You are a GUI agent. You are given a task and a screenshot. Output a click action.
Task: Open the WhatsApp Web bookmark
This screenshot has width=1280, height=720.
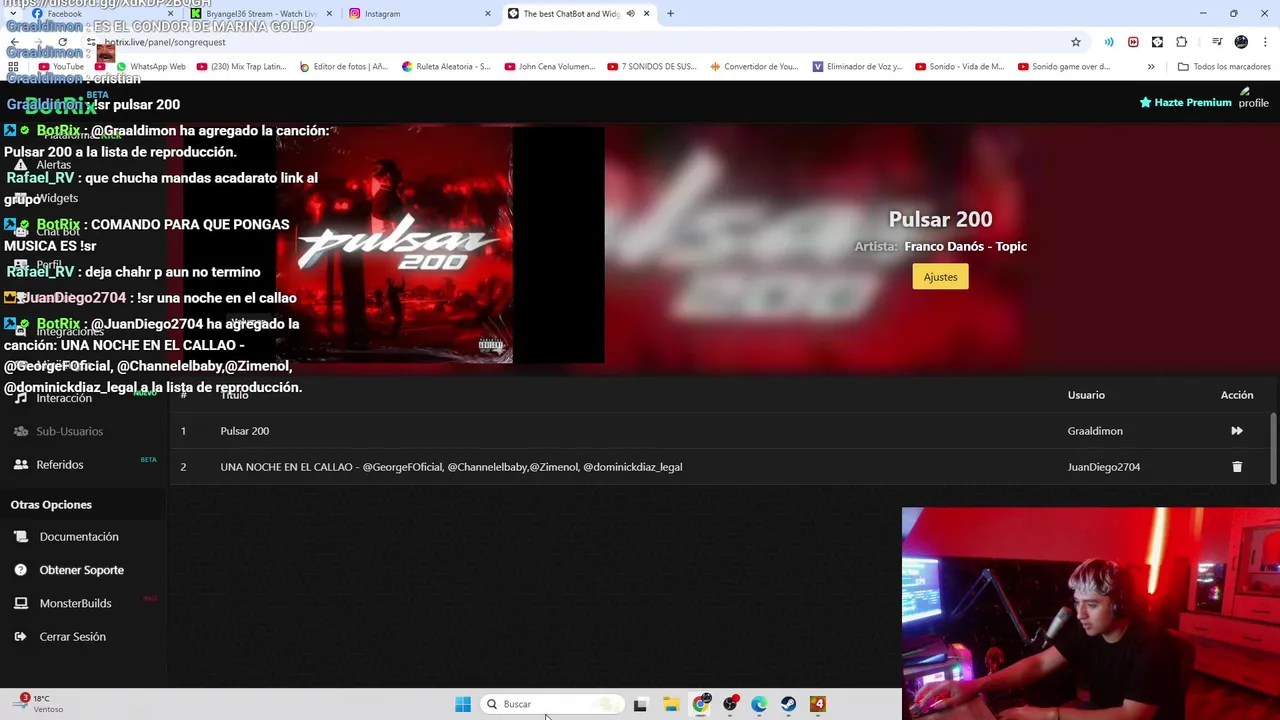click(151, 67)
